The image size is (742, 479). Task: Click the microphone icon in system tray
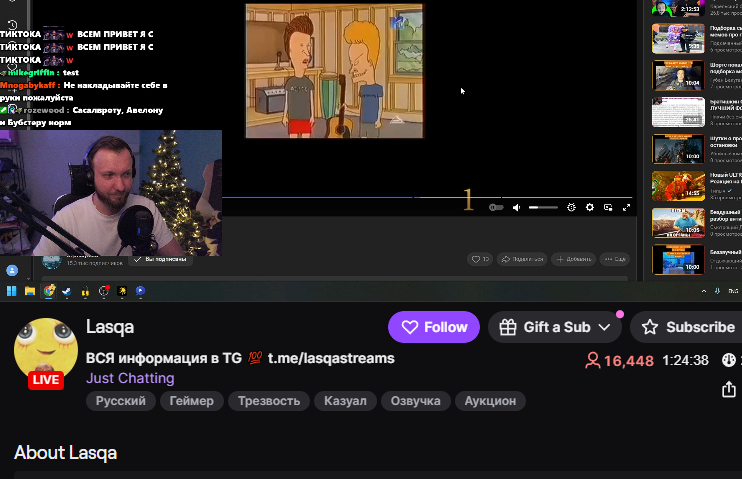[717, 291]
